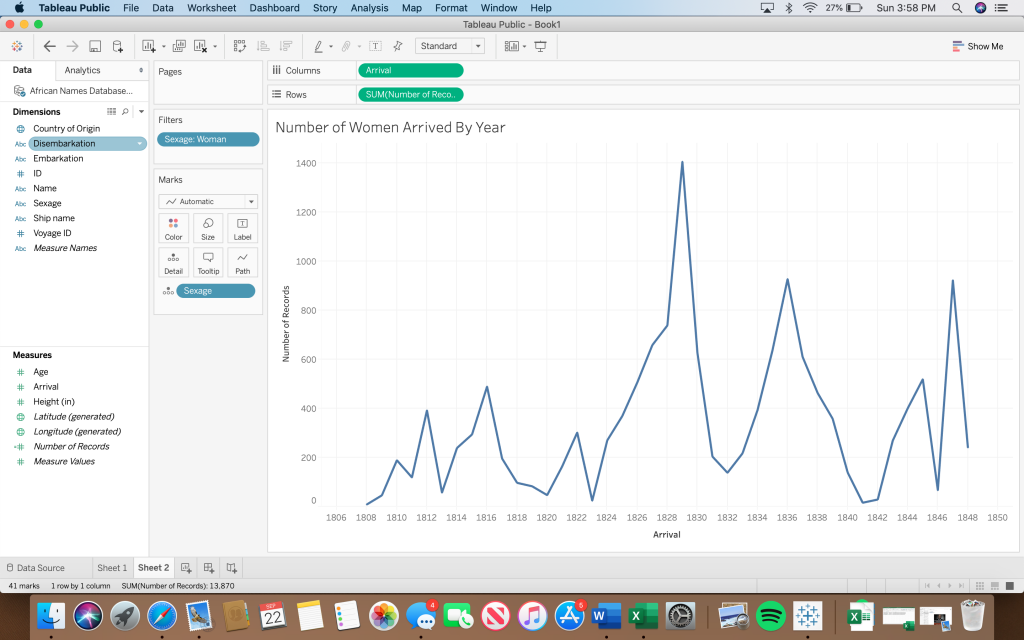Toggle the mark labels toolbar button
The image size is (1024, 640).
pyautogui.click(x=376, y=46)
